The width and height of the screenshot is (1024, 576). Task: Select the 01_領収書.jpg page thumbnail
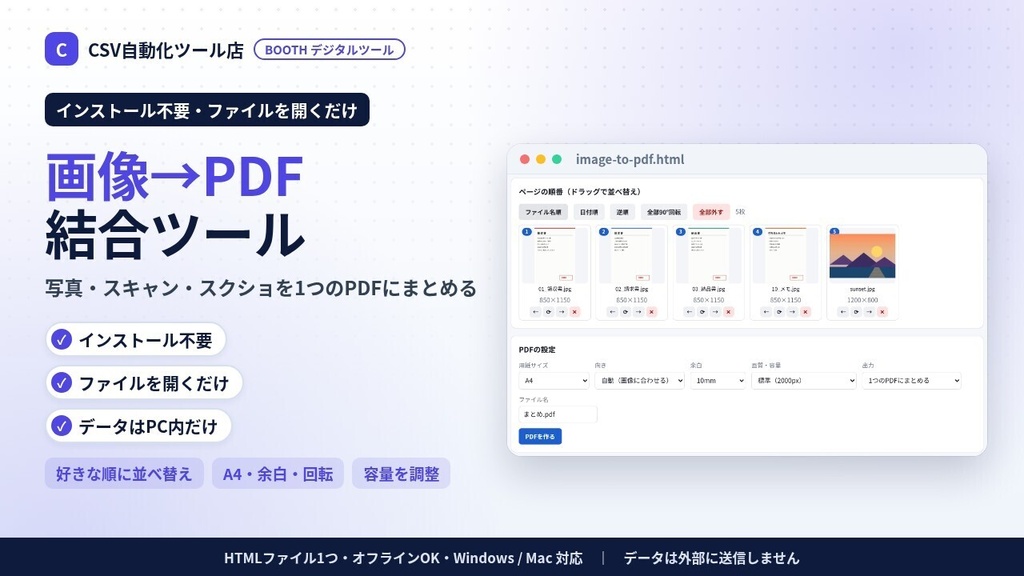click(x=554, y=255)
